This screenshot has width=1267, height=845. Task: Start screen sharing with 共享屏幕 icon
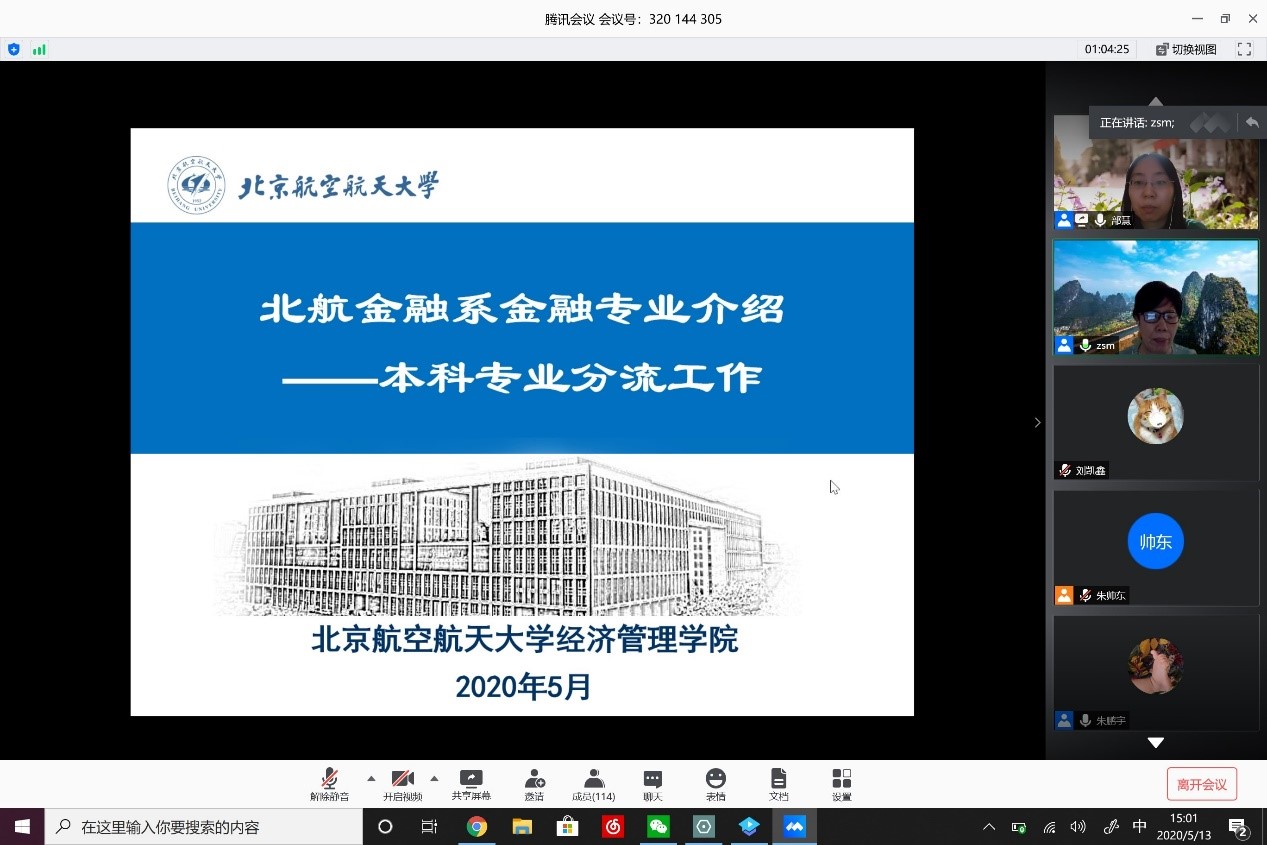(x=471, y=784)
